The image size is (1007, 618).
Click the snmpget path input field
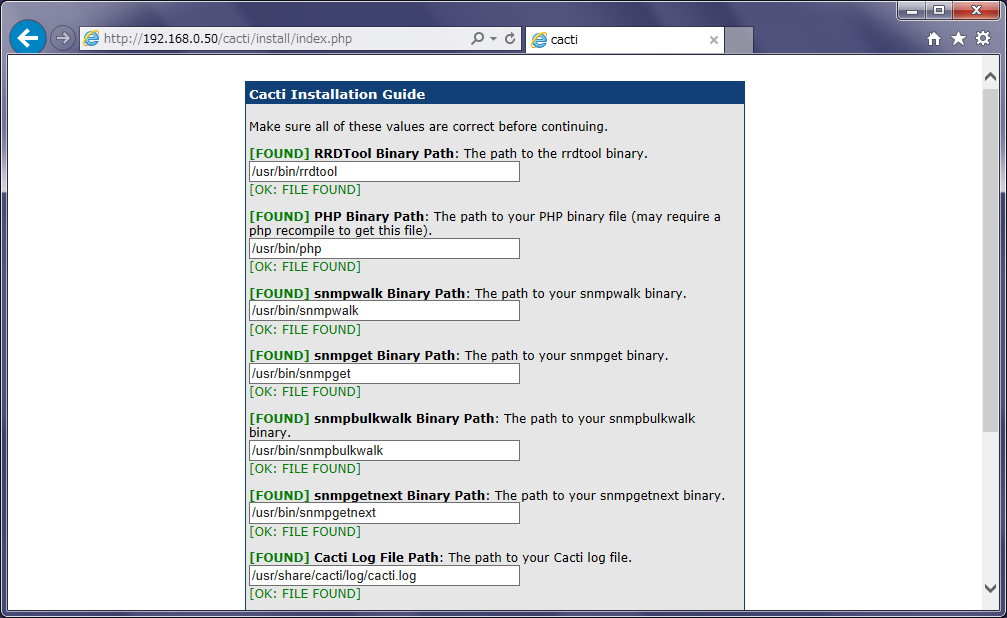click(384, 373)
